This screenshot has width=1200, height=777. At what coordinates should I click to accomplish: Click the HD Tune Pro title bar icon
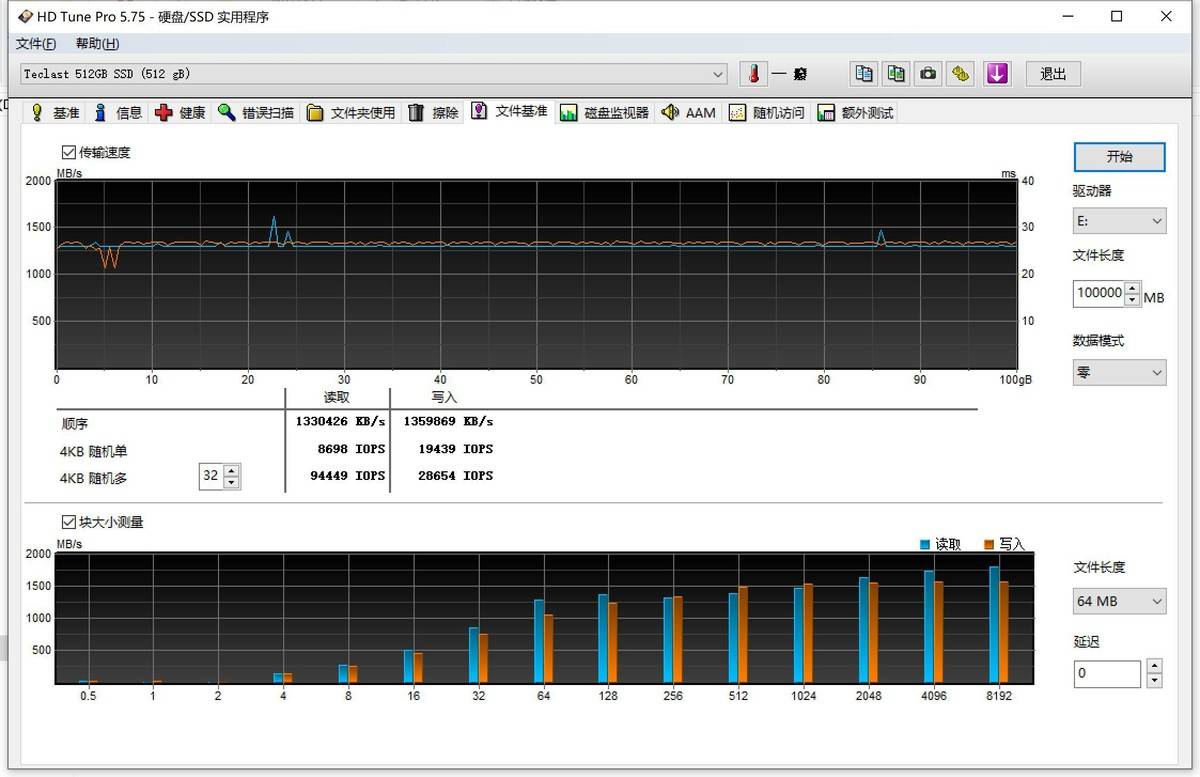pyautogui.click(x=25, y=16)
